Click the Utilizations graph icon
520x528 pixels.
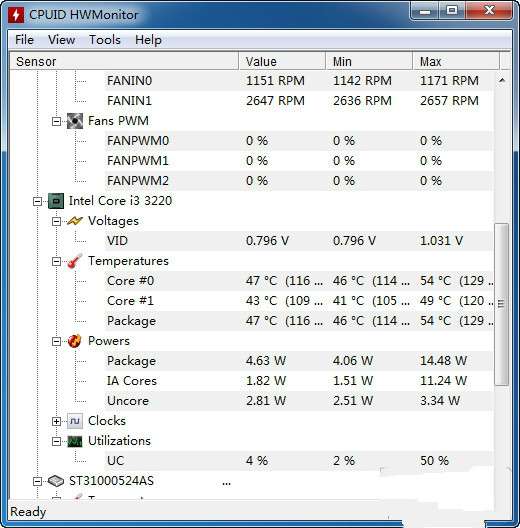(75, 441)
